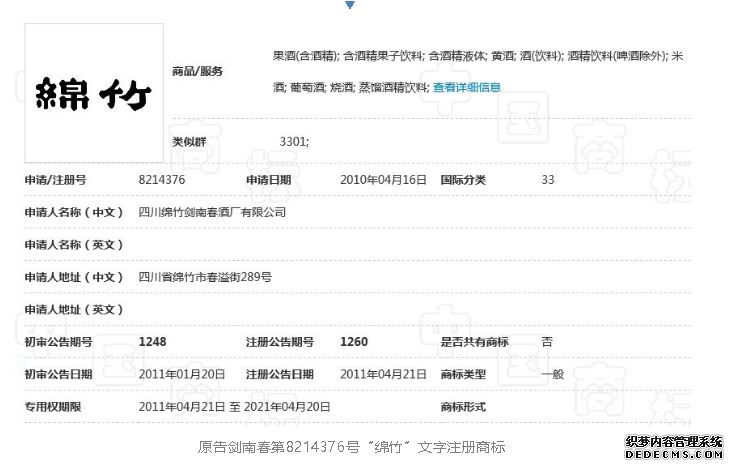Click the trademark type value 一般
The width and height of the screenshot is (734, 469).
(552, 374)
